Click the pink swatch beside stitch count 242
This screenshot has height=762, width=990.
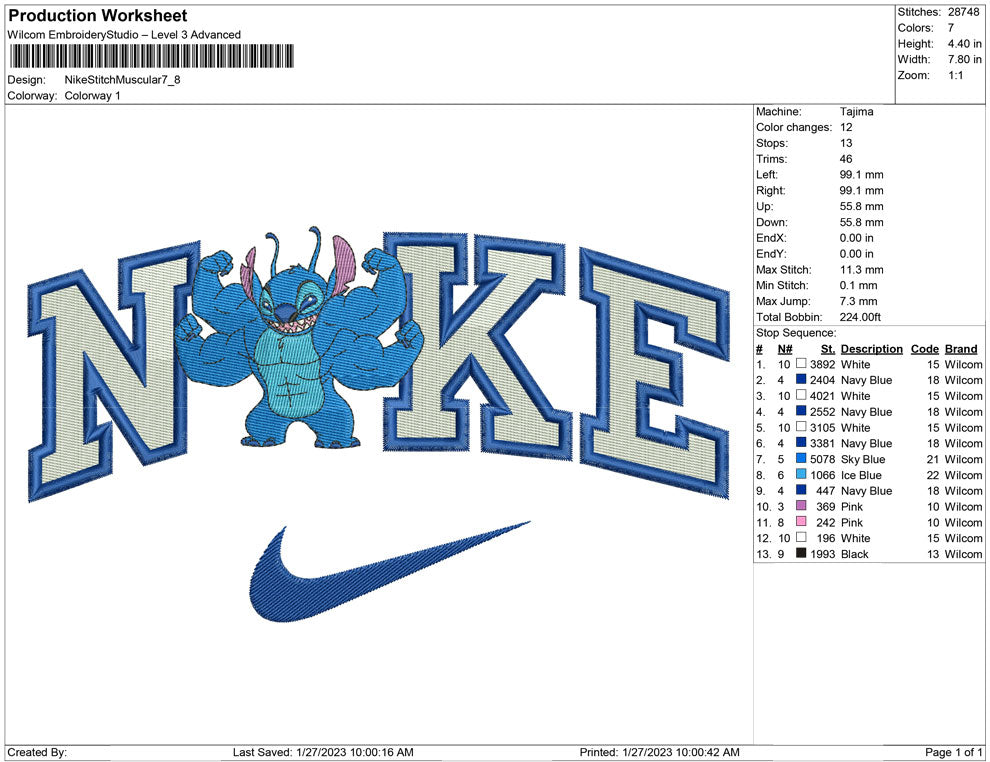coord(801,521)
